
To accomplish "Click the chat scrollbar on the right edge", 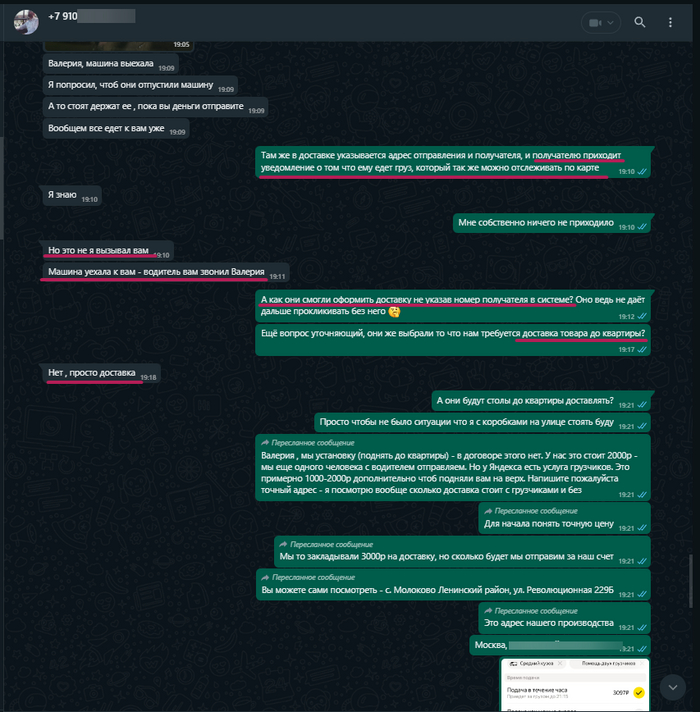I will click(691, 581).
